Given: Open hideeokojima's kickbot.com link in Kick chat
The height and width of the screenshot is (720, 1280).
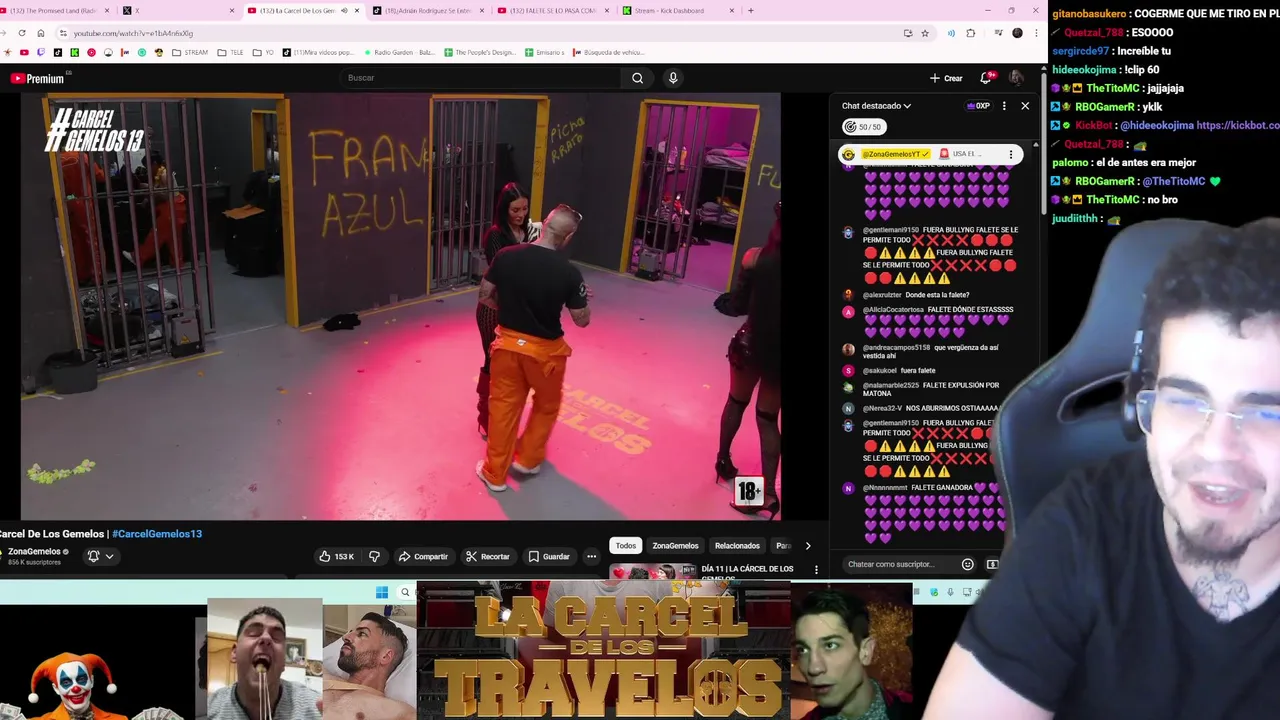Looking at the screenshot, I should point(1238,125).
